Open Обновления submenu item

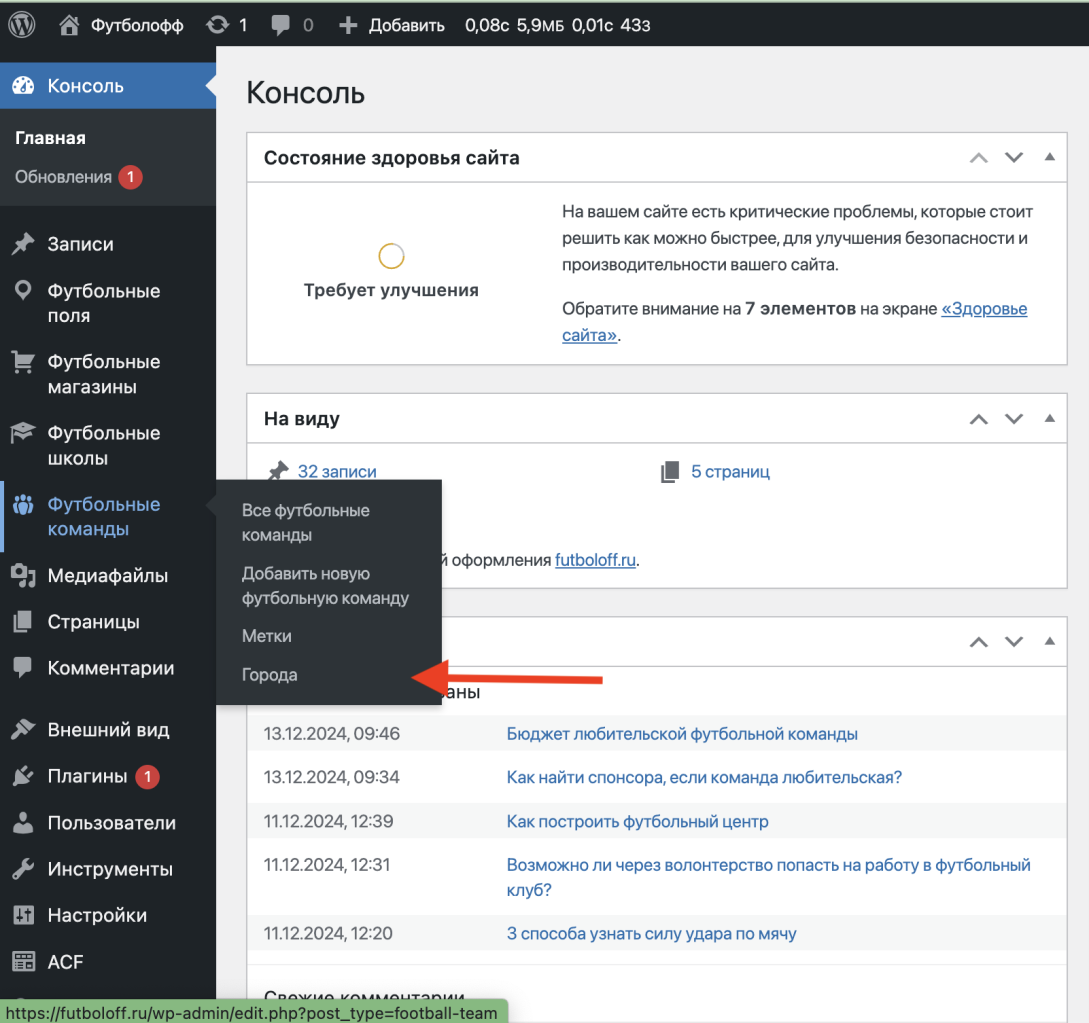pyautogui.click(x=63, y=177)
